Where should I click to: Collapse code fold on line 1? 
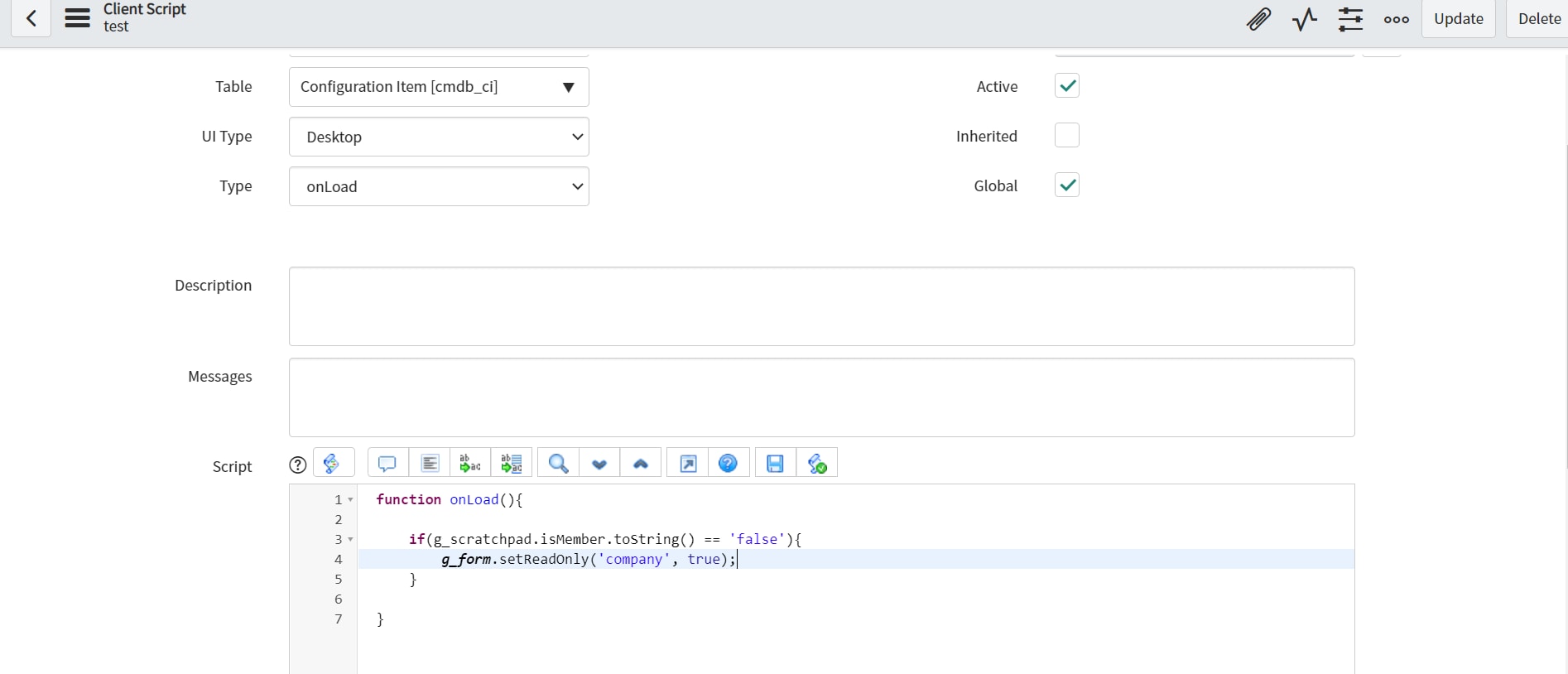[x=350, y=499]
